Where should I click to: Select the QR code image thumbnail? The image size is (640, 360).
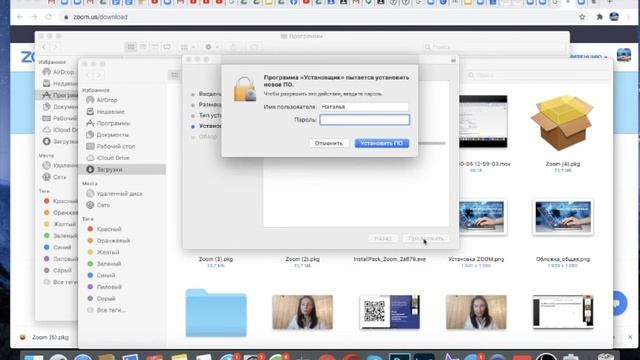point(389,312)
